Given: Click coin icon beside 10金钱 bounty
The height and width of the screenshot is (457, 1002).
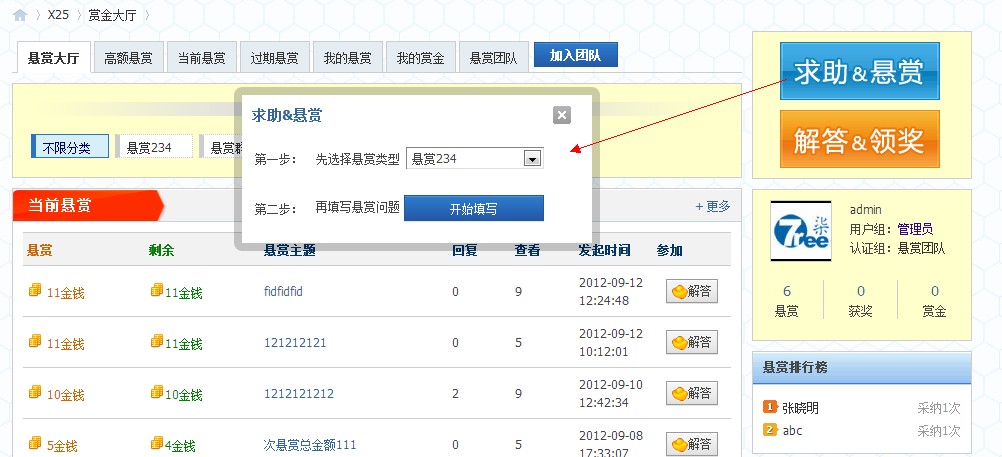Looking at the screenshot, I should click(35, 392).
